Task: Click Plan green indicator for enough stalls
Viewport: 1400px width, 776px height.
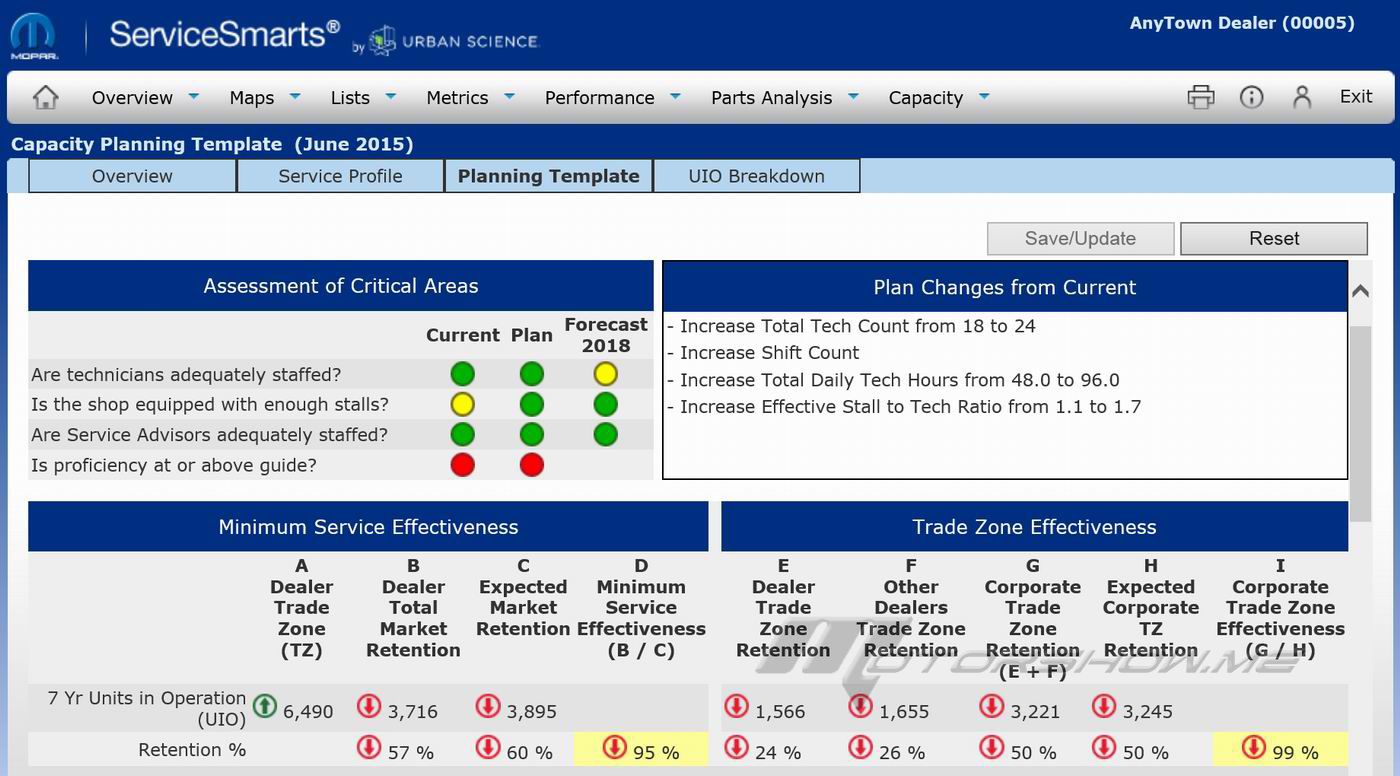Action: [x=532, y=404]
